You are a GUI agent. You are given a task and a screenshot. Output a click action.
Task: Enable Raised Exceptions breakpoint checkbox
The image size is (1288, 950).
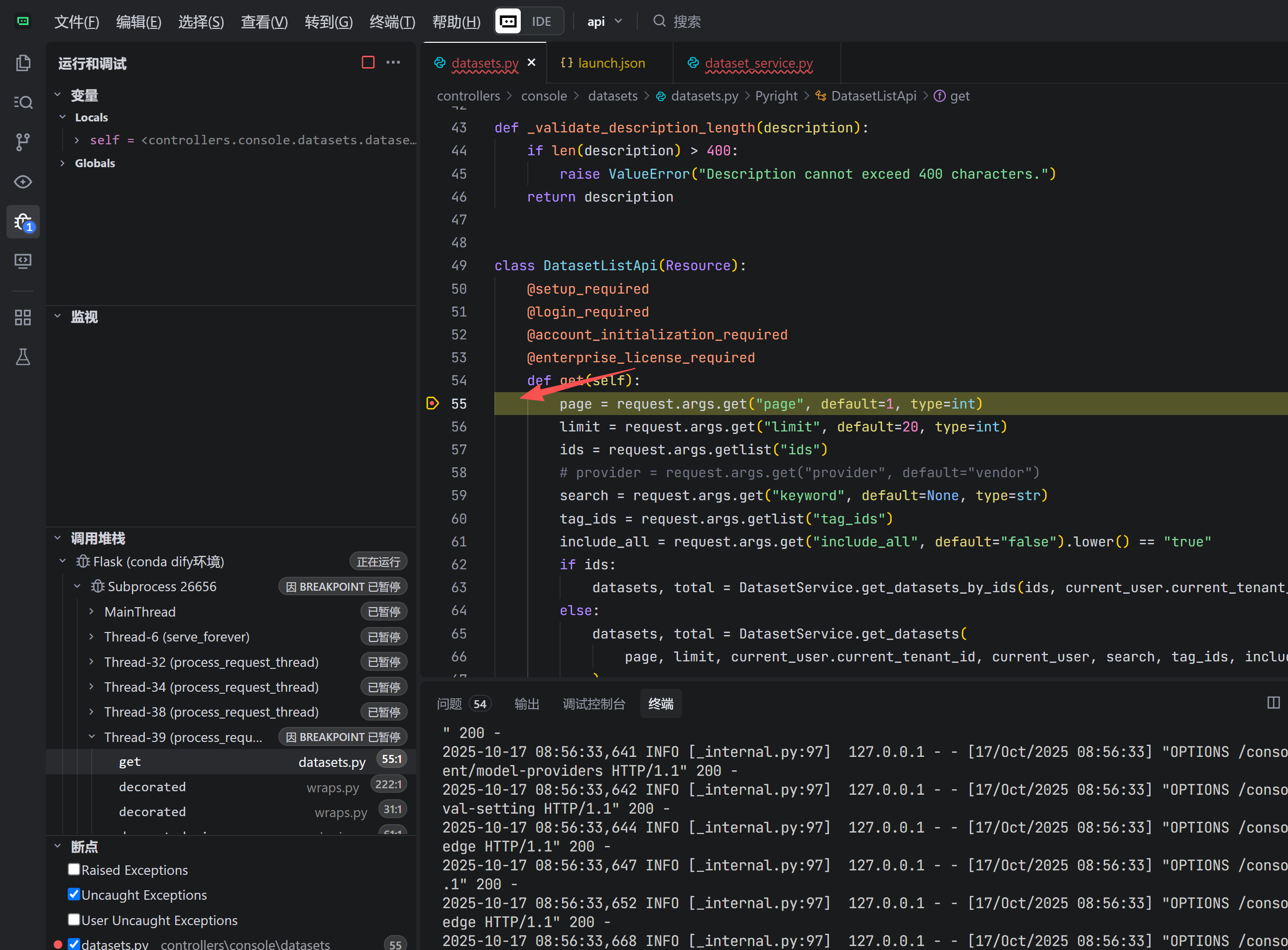tap(74, 869)
